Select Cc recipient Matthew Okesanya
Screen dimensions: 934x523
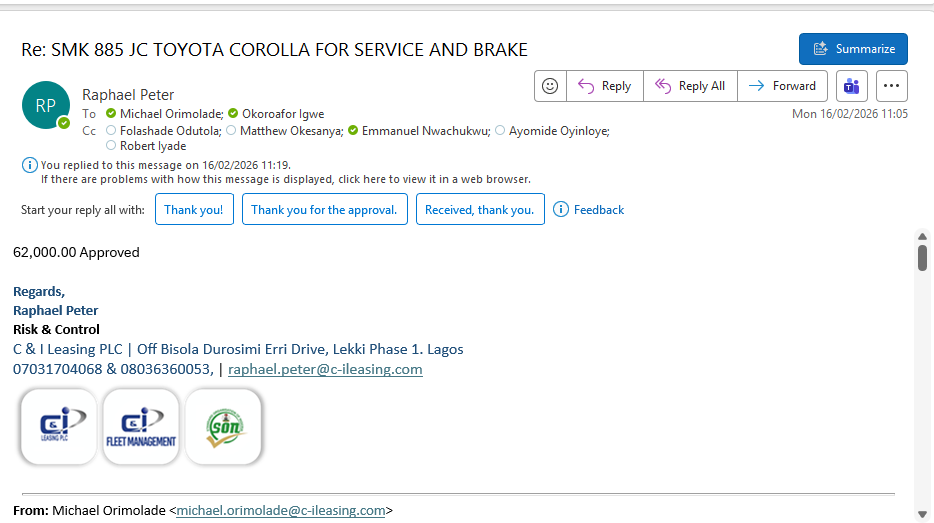point(291,131)
